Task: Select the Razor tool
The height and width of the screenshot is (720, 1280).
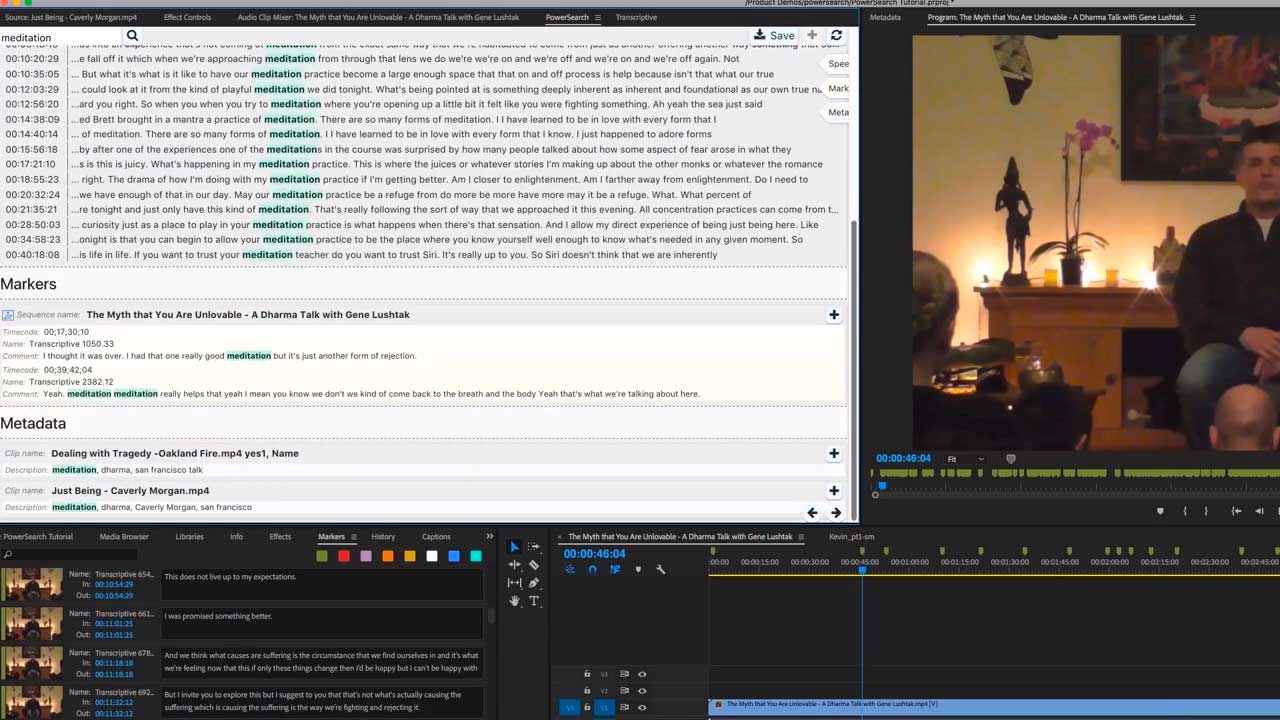Action: 534,565
